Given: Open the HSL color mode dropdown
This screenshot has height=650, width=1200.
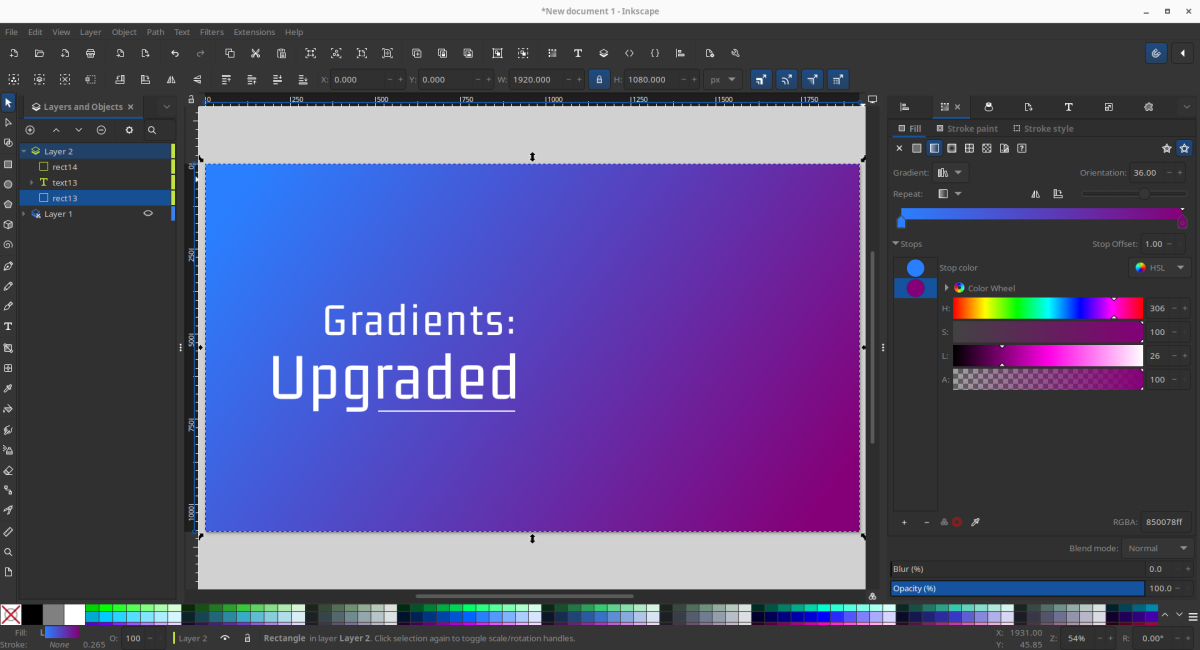Looking at the screenshot, I should tap(1160, 268).
